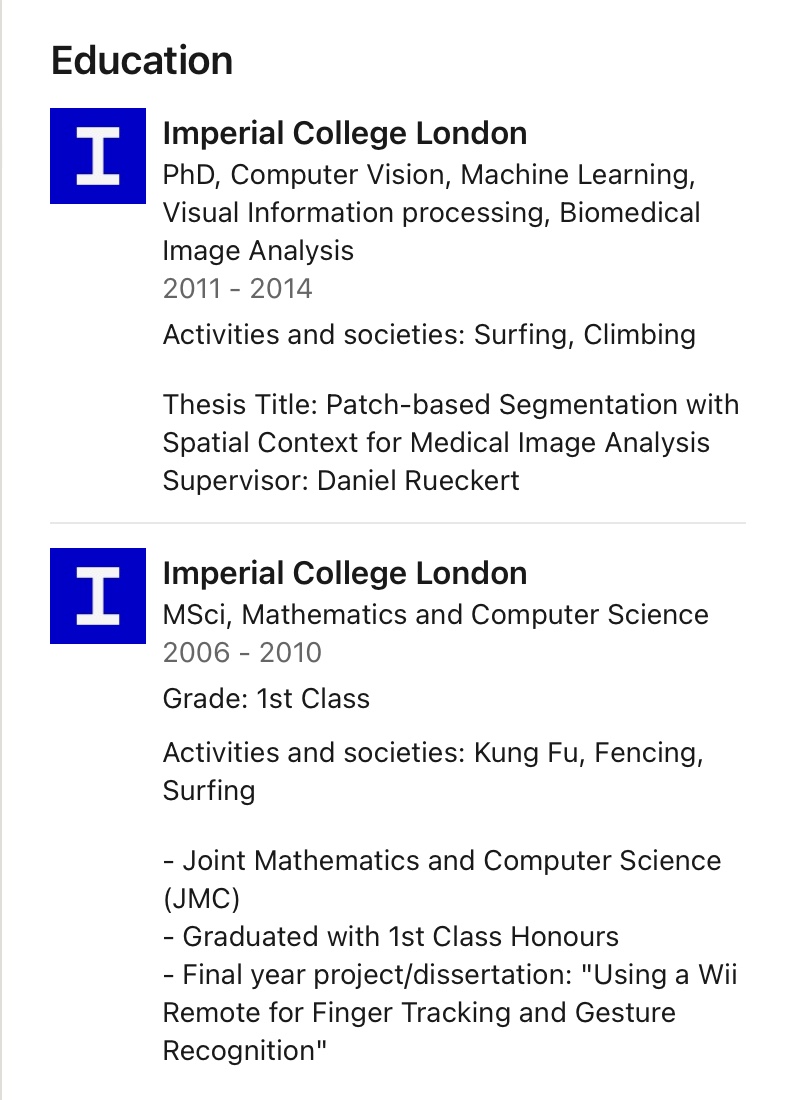Click the Joint Mathematics and Computer Science bullet

(x=442, y=861)
